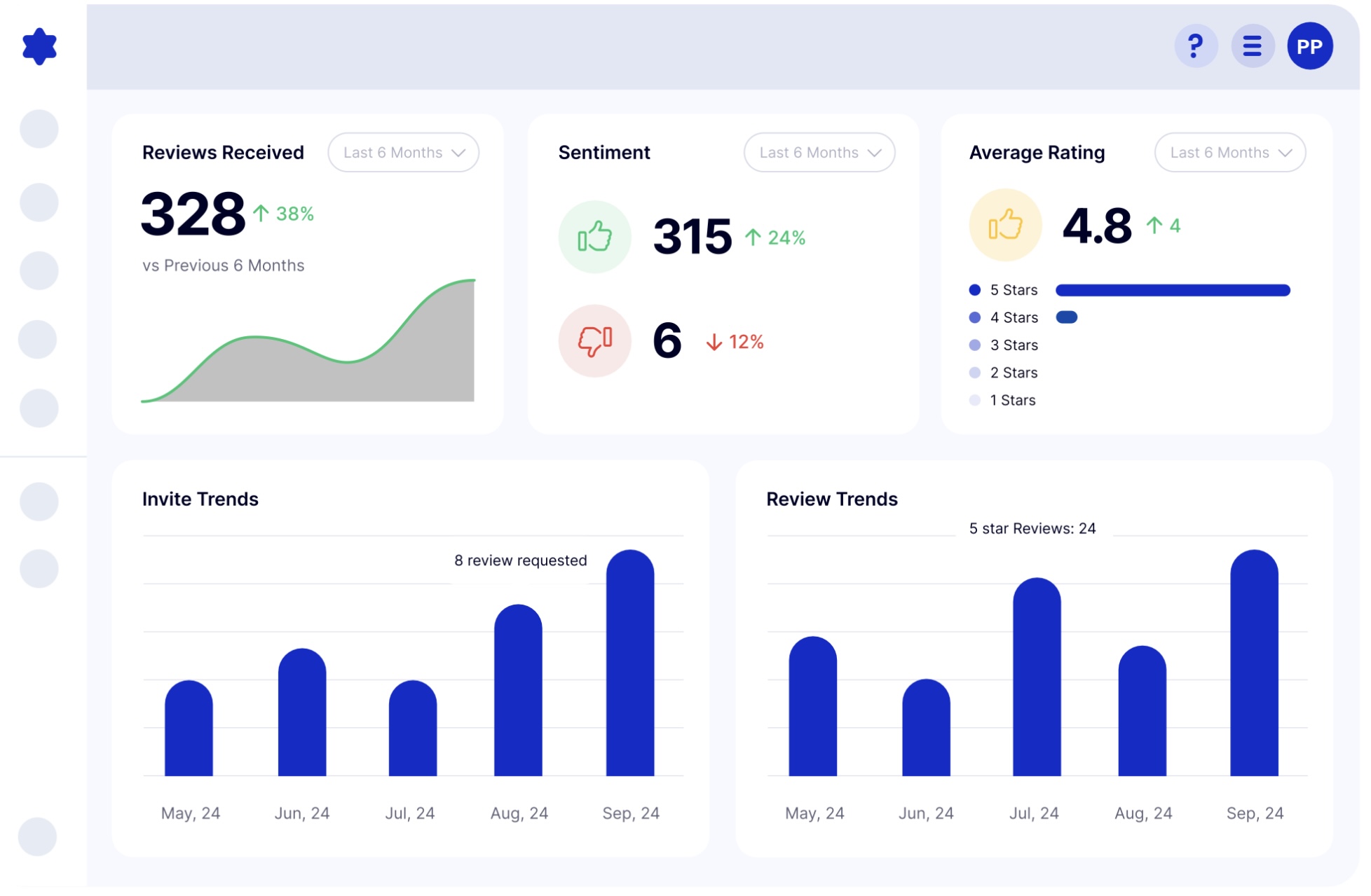Click the 315 positive sentiment count
The width and height of the screenshot is (1371, 896).
(692, 237)
